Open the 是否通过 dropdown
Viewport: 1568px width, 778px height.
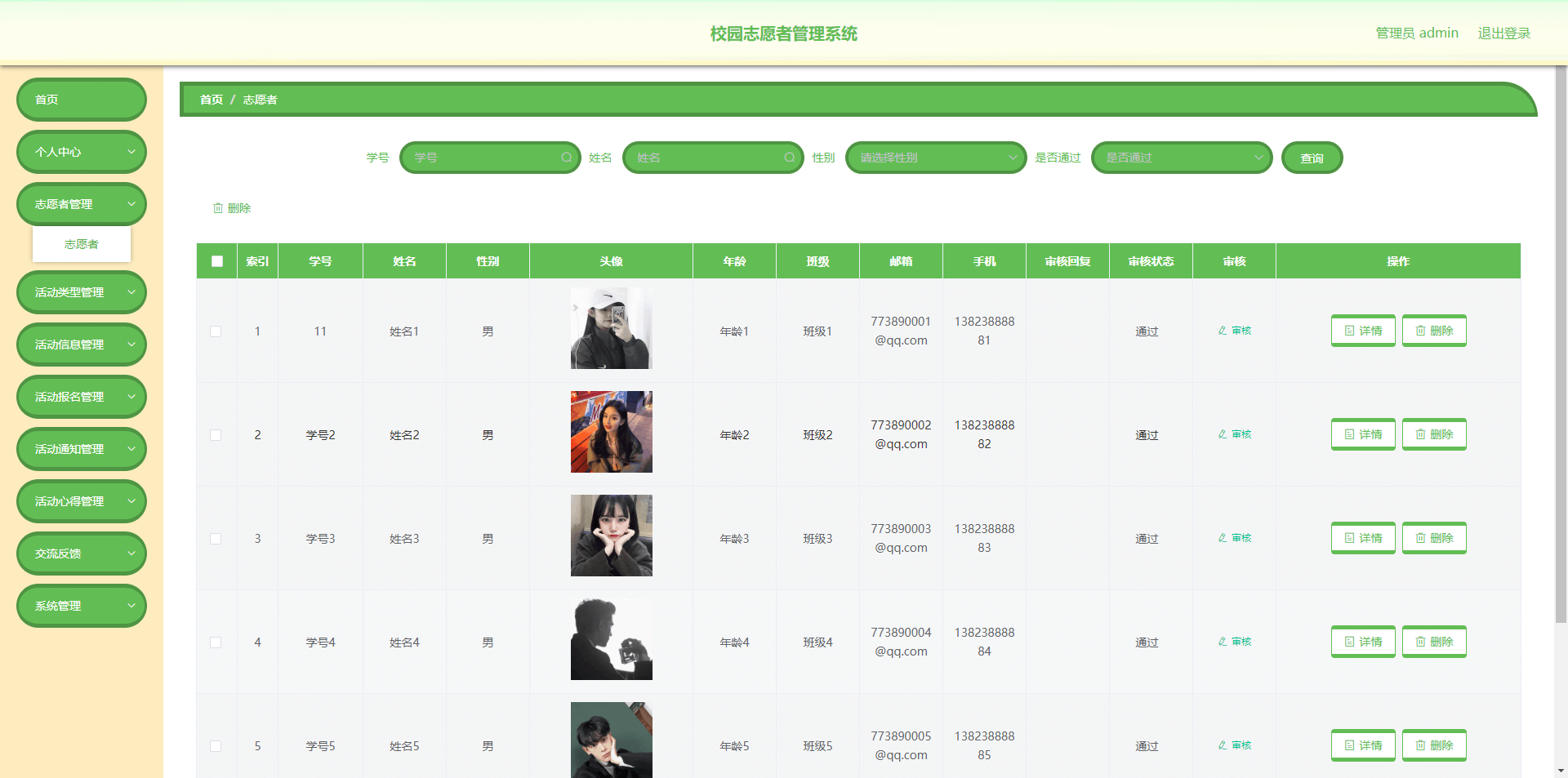pyautogui.click(x=1182, y=158)
